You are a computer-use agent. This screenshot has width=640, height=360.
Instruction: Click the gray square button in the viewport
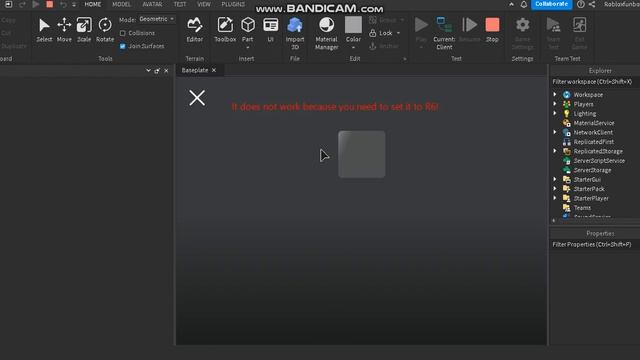click(362, 154)
